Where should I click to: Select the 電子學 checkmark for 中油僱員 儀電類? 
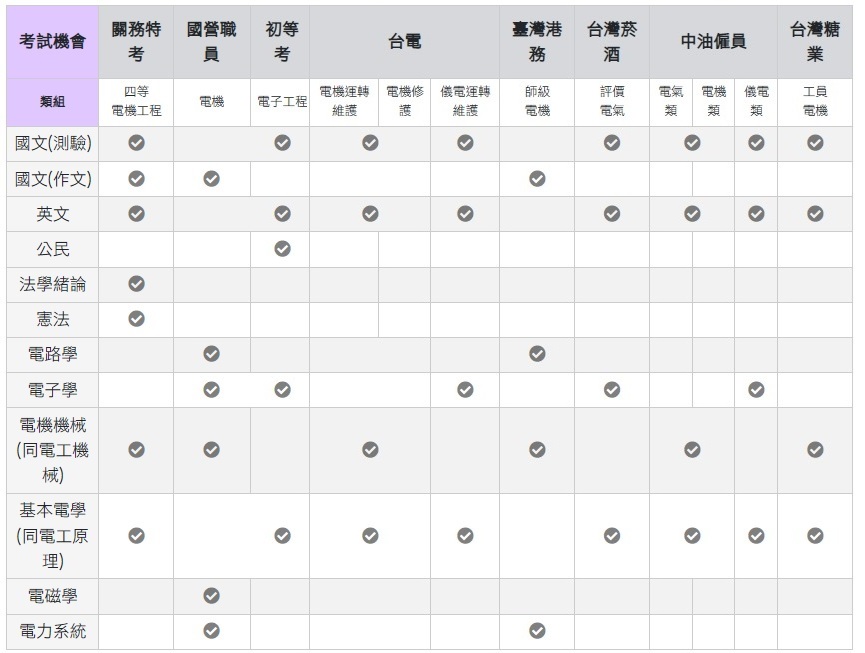pyautogui.click(x=756, y=390)
